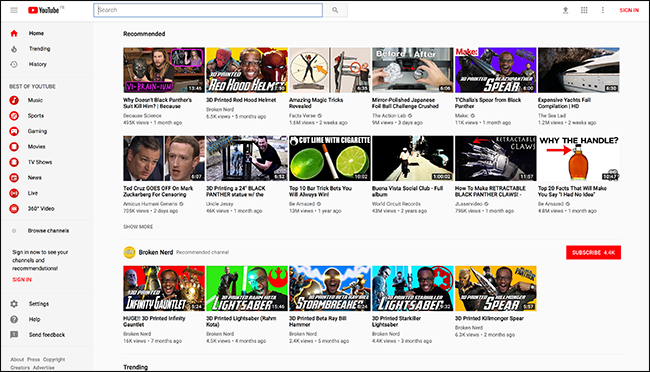Select TV Shows in Best of YouTube
The width and height of the screenshot is (650, 372).
(40, 162)
